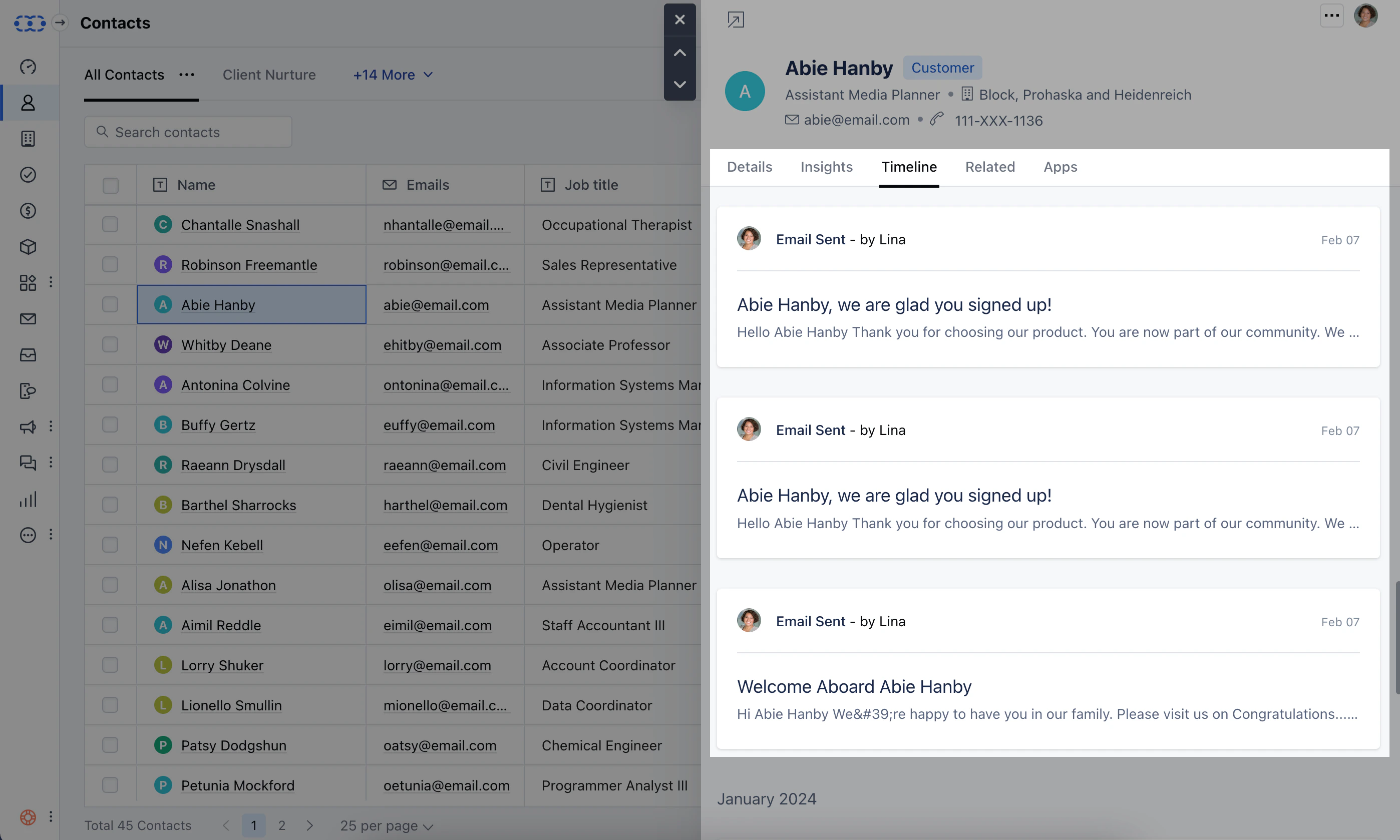Go to next contact with down chevron
The width and height of the screenshot is (1400, 840).
tap(679, 84)
